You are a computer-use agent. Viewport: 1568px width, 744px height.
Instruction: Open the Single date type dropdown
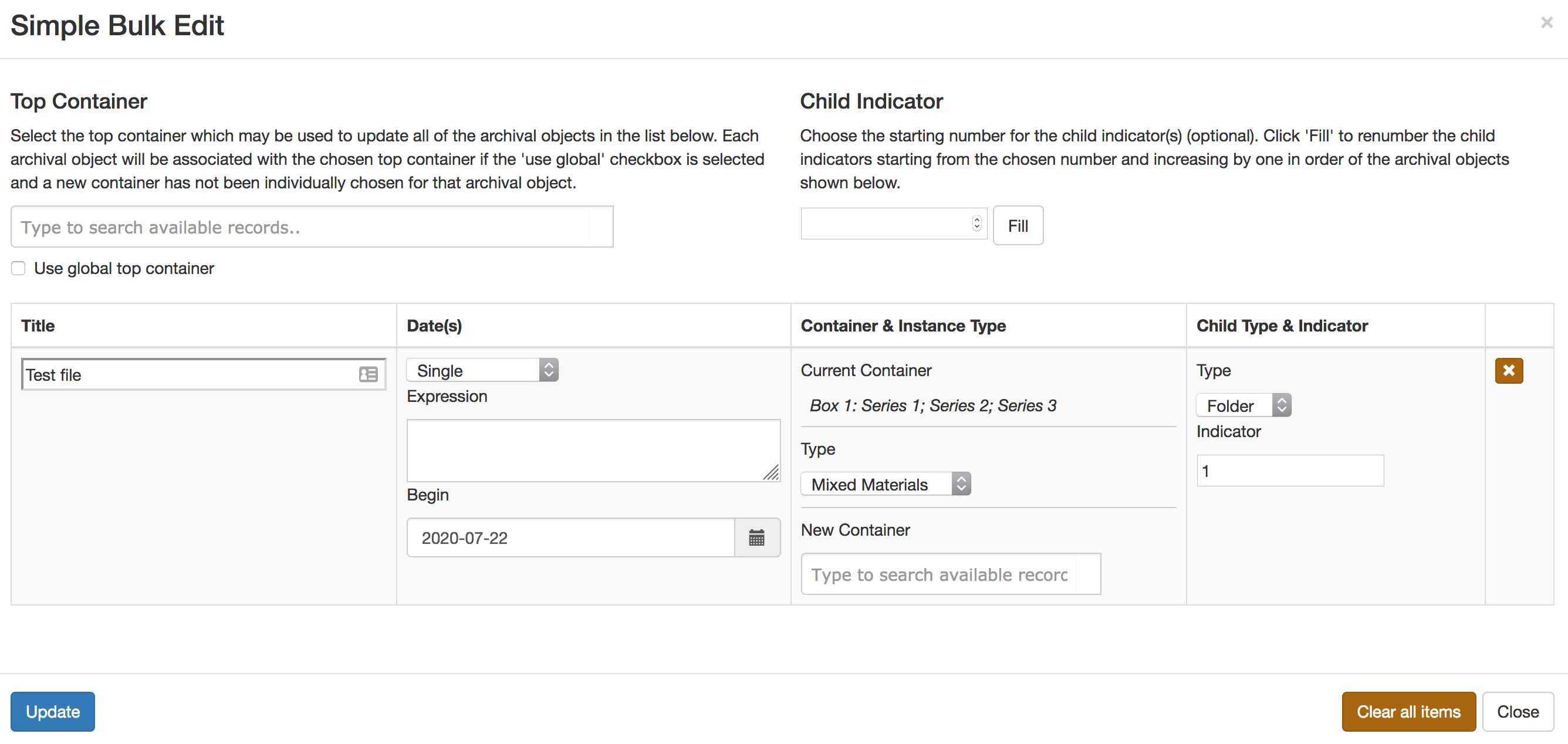click(x=482, y=370)
